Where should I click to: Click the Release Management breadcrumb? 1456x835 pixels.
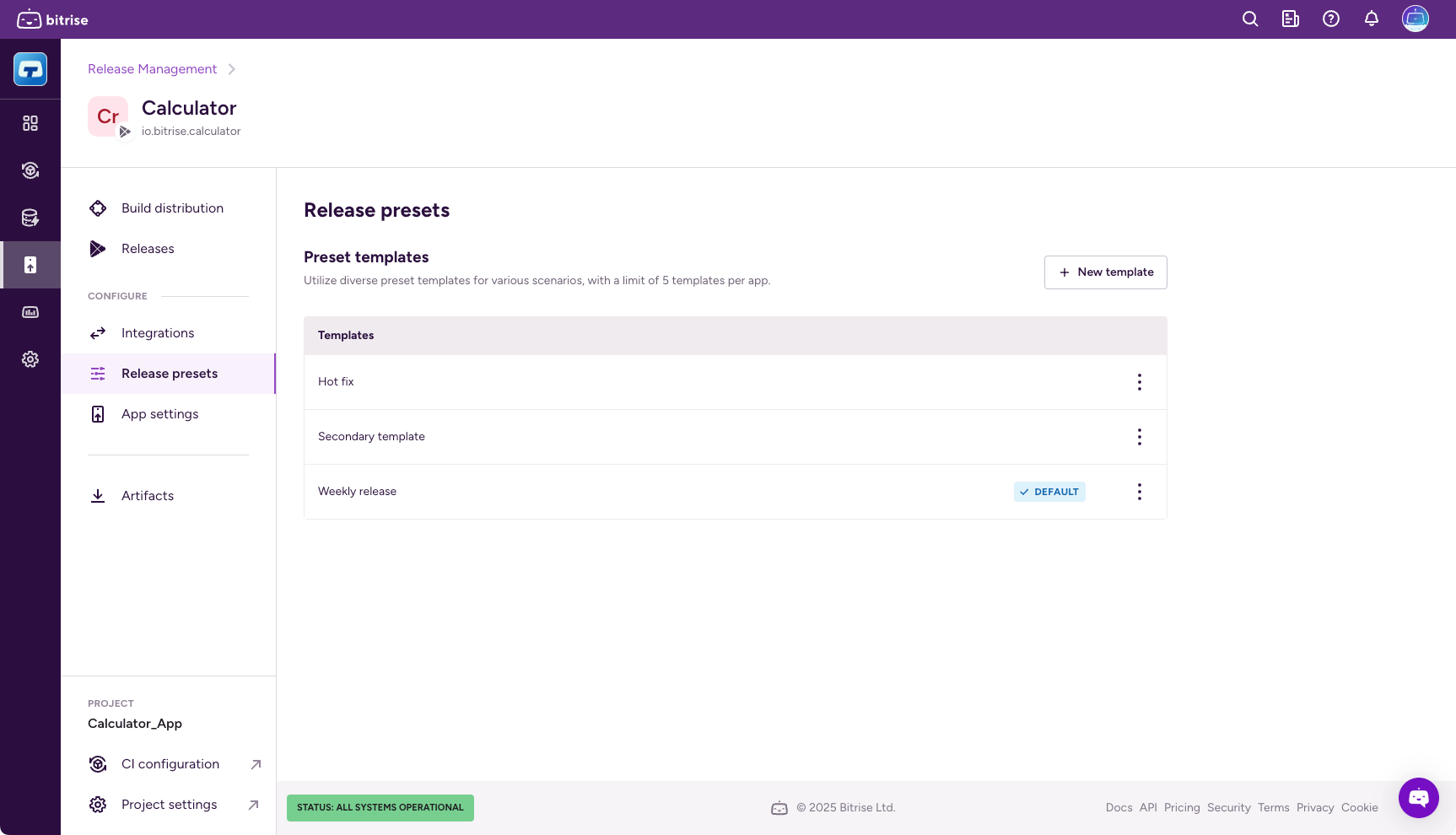pos(152,69)
